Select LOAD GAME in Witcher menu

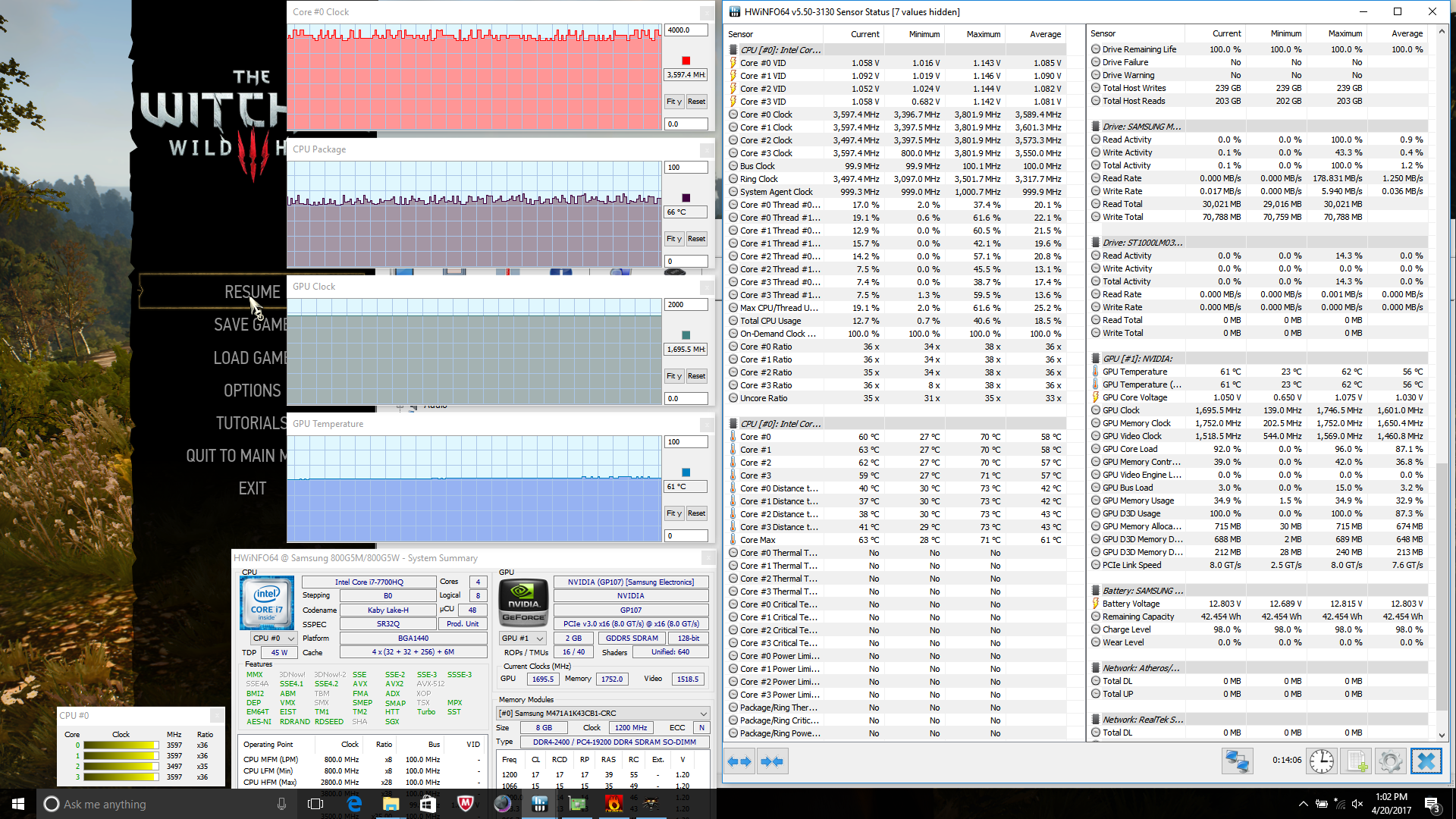250,358
